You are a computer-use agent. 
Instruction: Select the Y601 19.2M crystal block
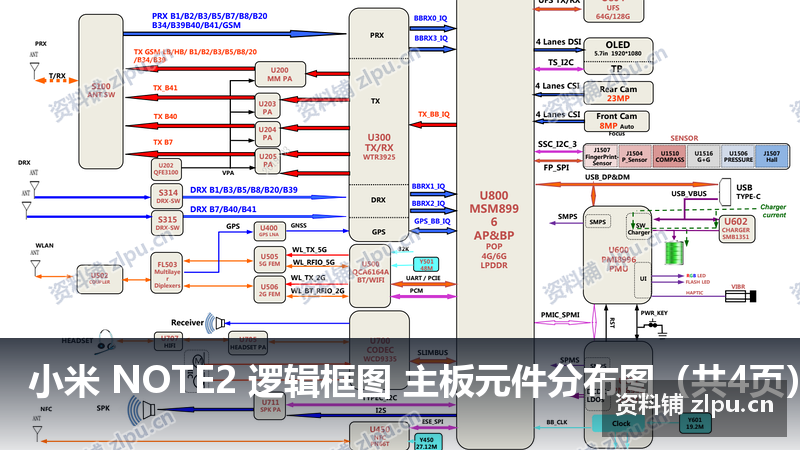pos(695,423)
